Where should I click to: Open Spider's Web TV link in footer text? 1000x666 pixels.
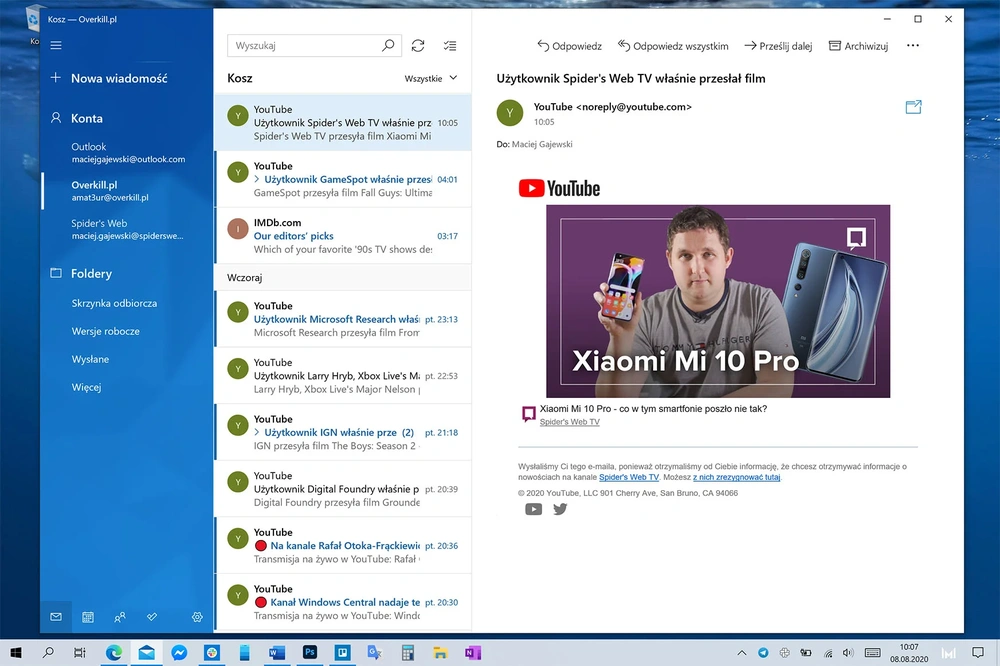629,477
